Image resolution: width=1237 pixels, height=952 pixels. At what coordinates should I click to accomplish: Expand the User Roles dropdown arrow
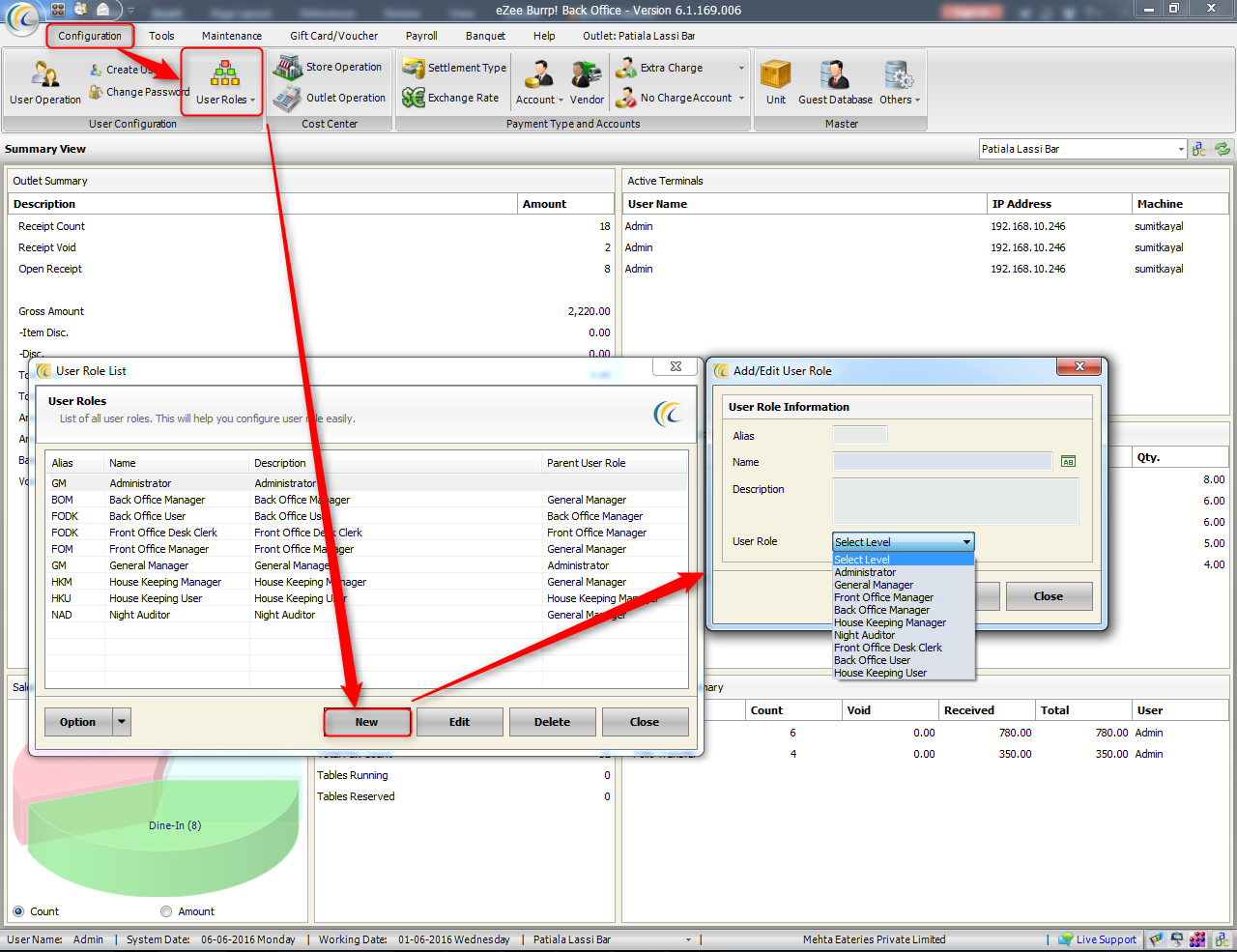(x=253, y=101)
